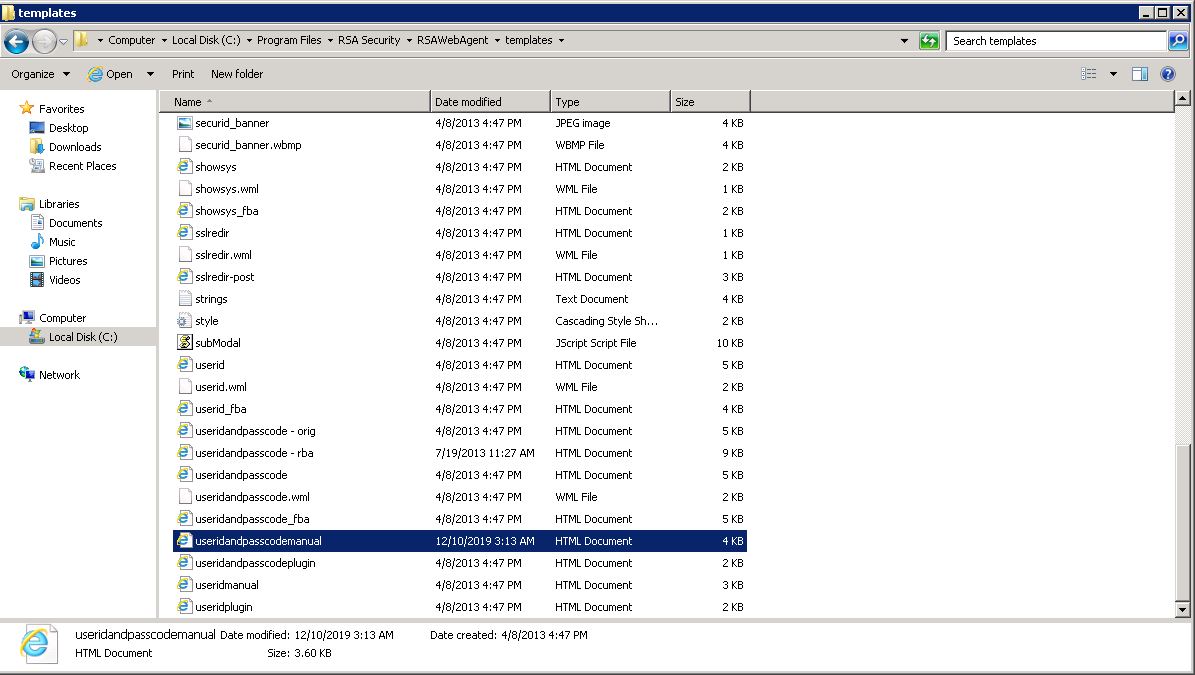Click the Print toolbar button
The height and width of the screenshot is (675, 1195).
click(x=183, y=74)
